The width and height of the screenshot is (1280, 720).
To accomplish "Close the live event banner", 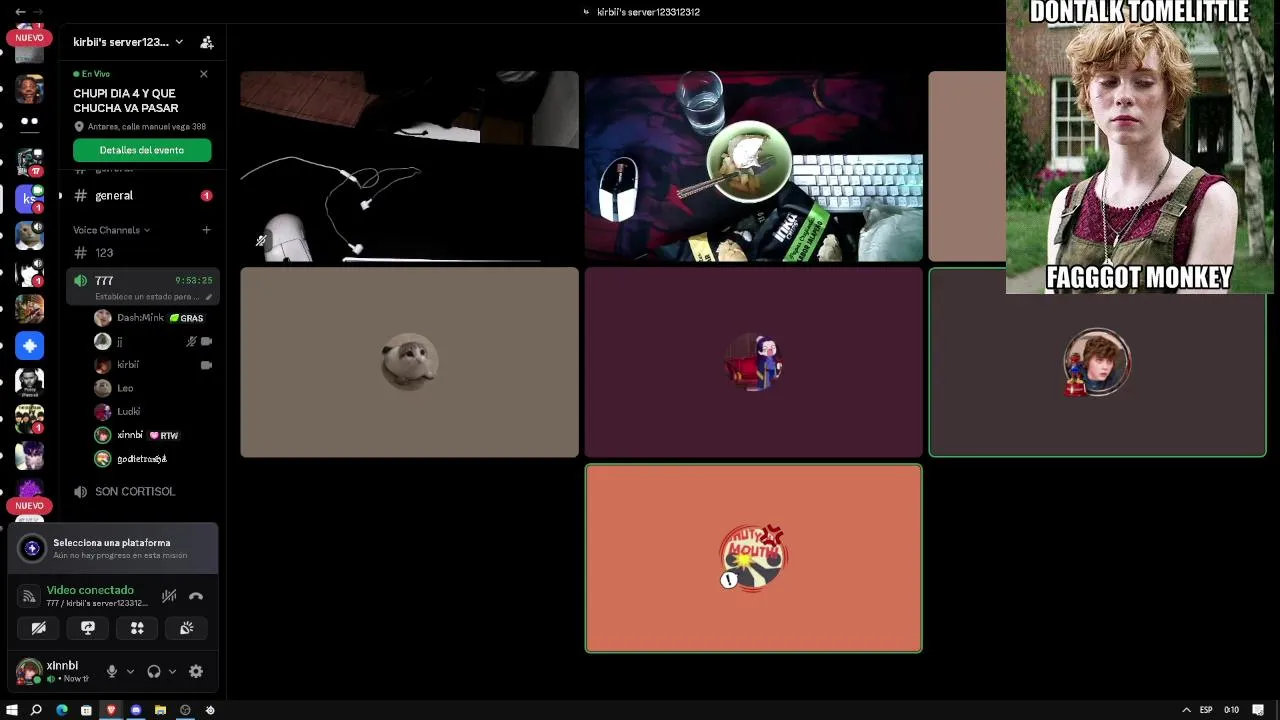I will click(x=204, y=74).
